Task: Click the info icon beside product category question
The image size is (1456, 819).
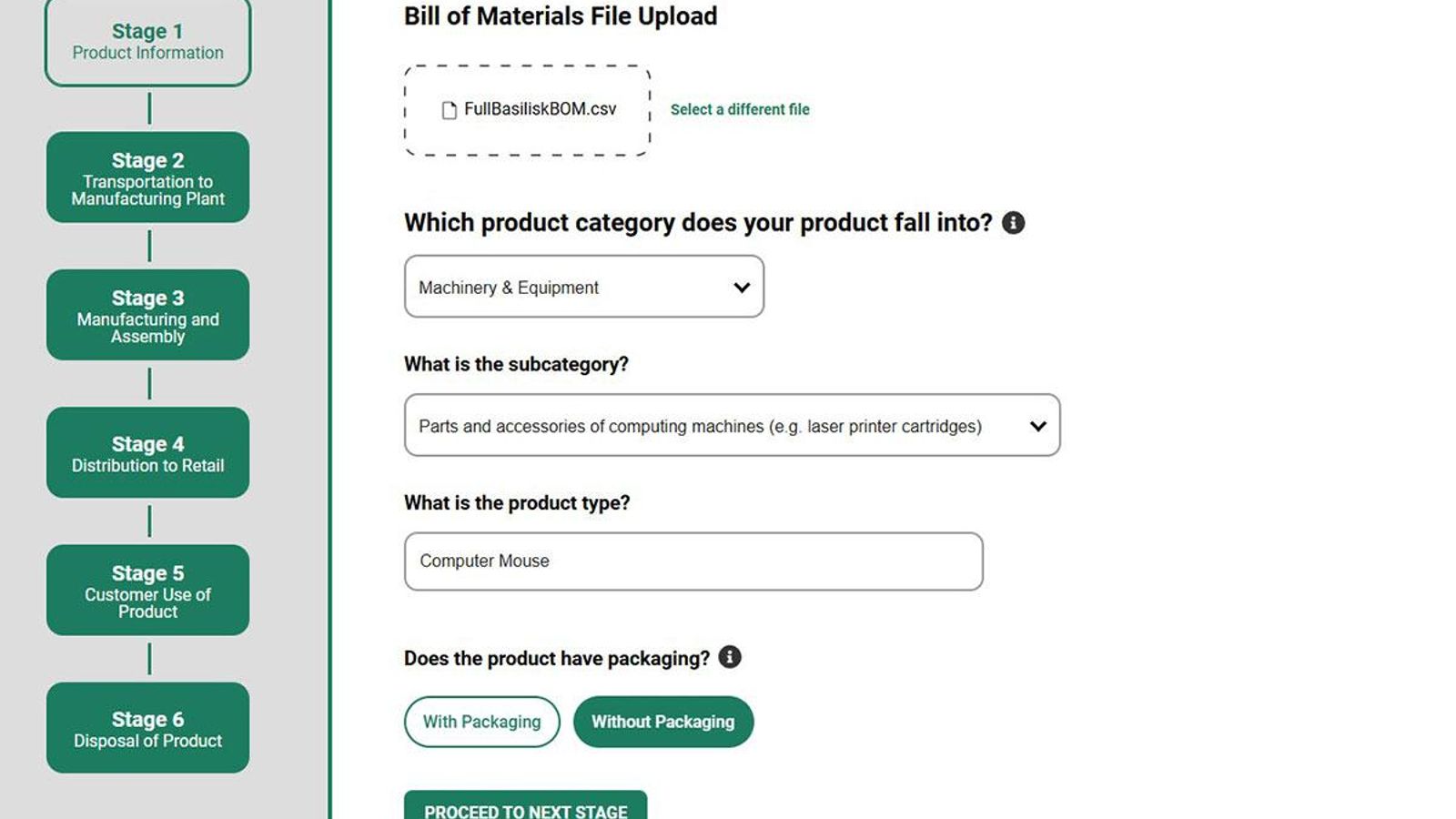Action: [1013, 223]
